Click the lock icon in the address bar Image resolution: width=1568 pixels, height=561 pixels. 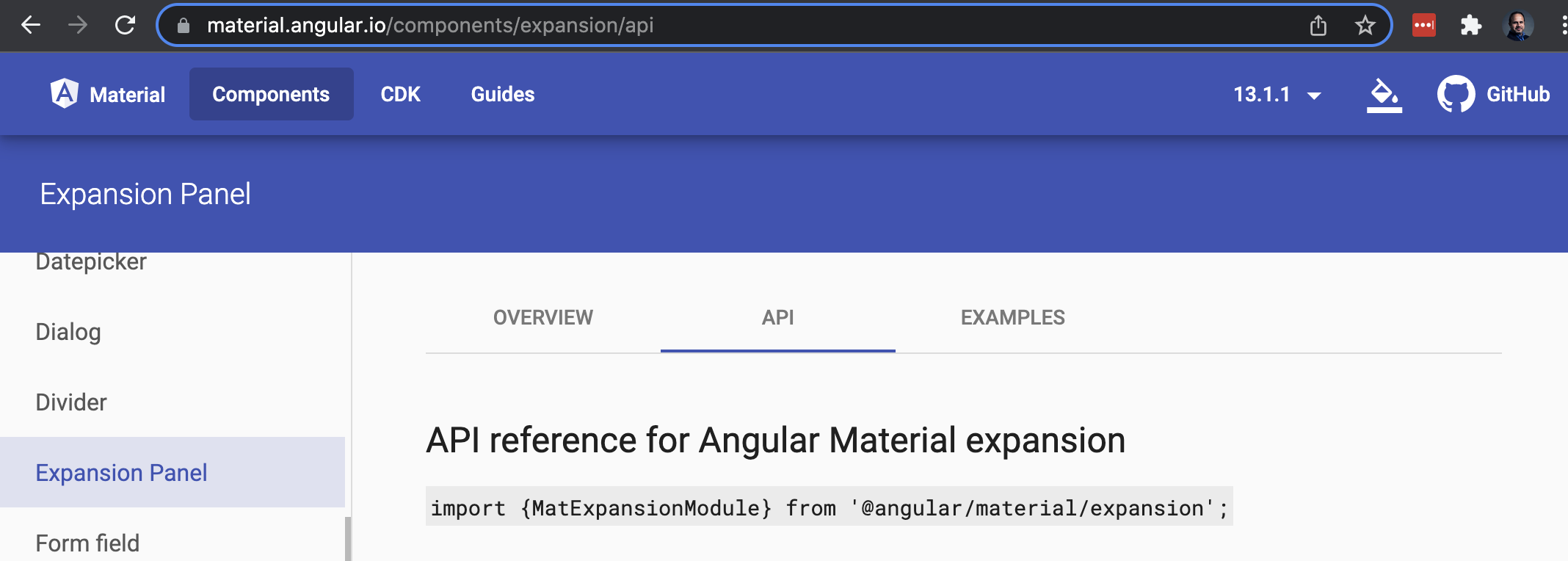pyautogui.click(x=184, y=26)
